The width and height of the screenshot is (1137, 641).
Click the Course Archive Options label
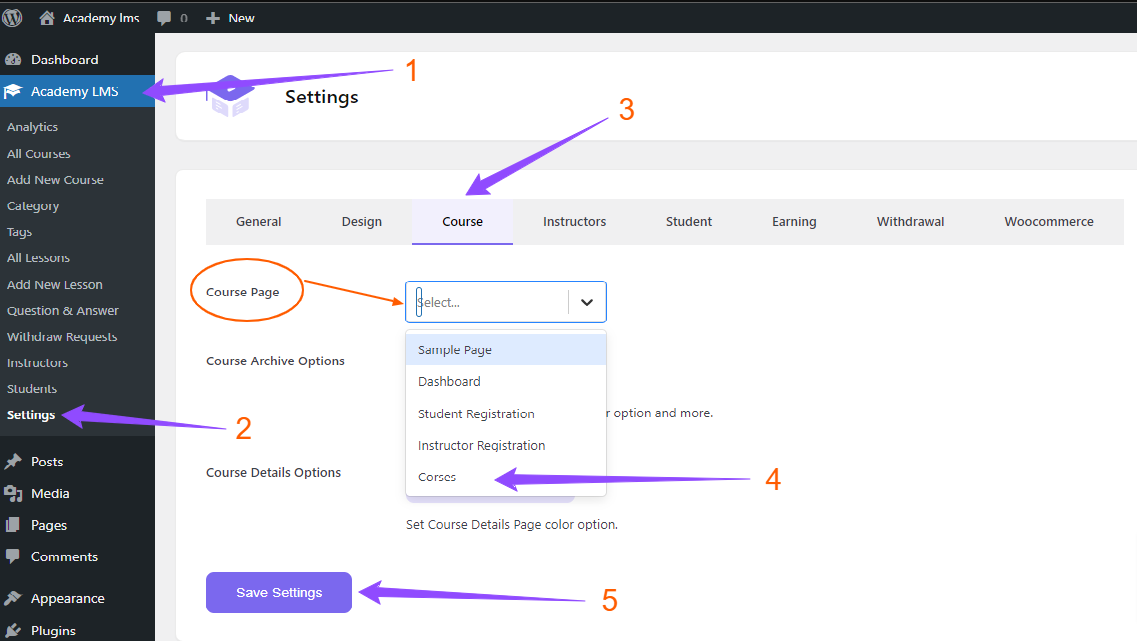pos(275,360)
